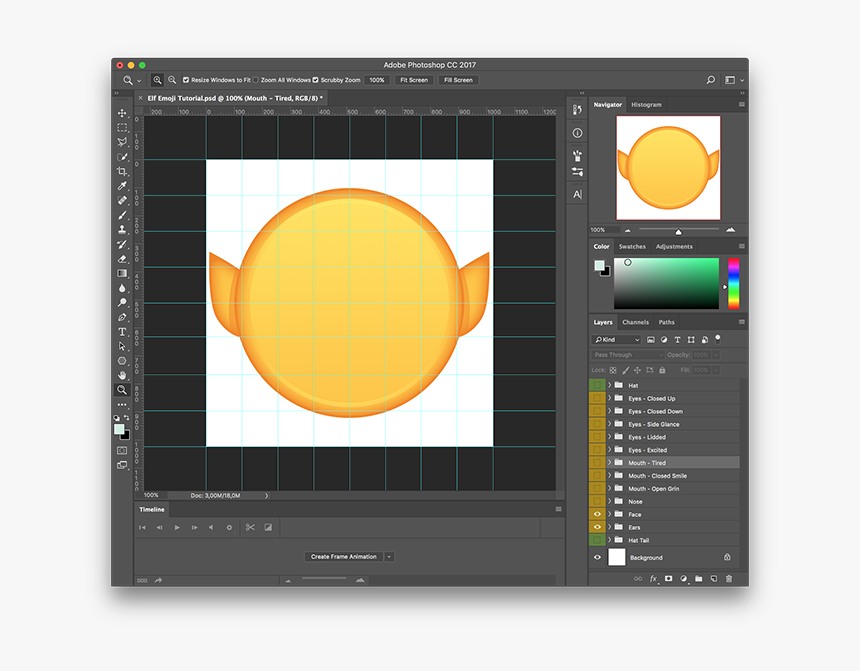Click the foreground color swatch
The width and height of the screenshot is (860, 671).
pos(118,428)
